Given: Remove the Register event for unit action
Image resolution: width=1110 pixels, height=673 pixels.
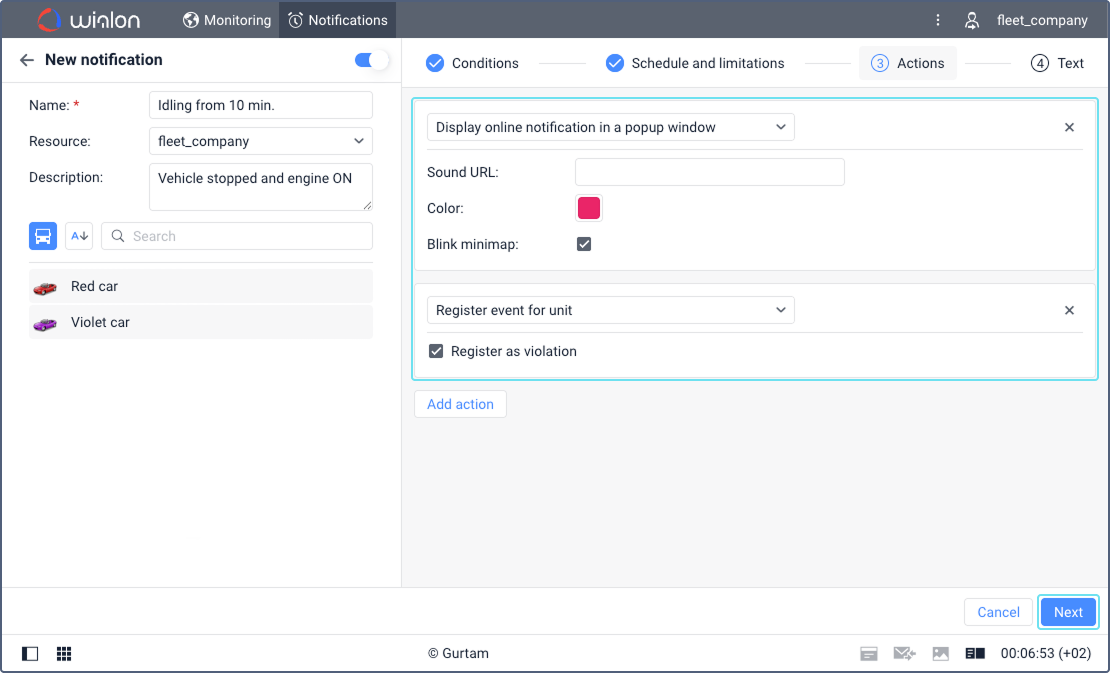Looking at the screenshot, I should tap(1069, 311).
